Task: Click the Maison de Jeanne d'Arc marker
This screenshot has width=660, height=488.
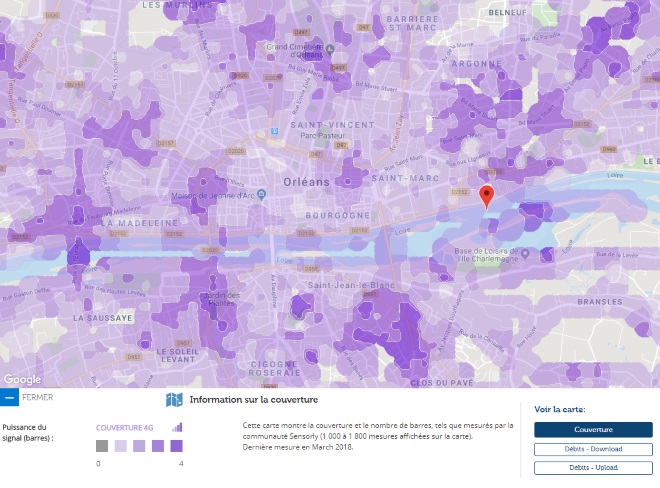Action: coord(260,193)
